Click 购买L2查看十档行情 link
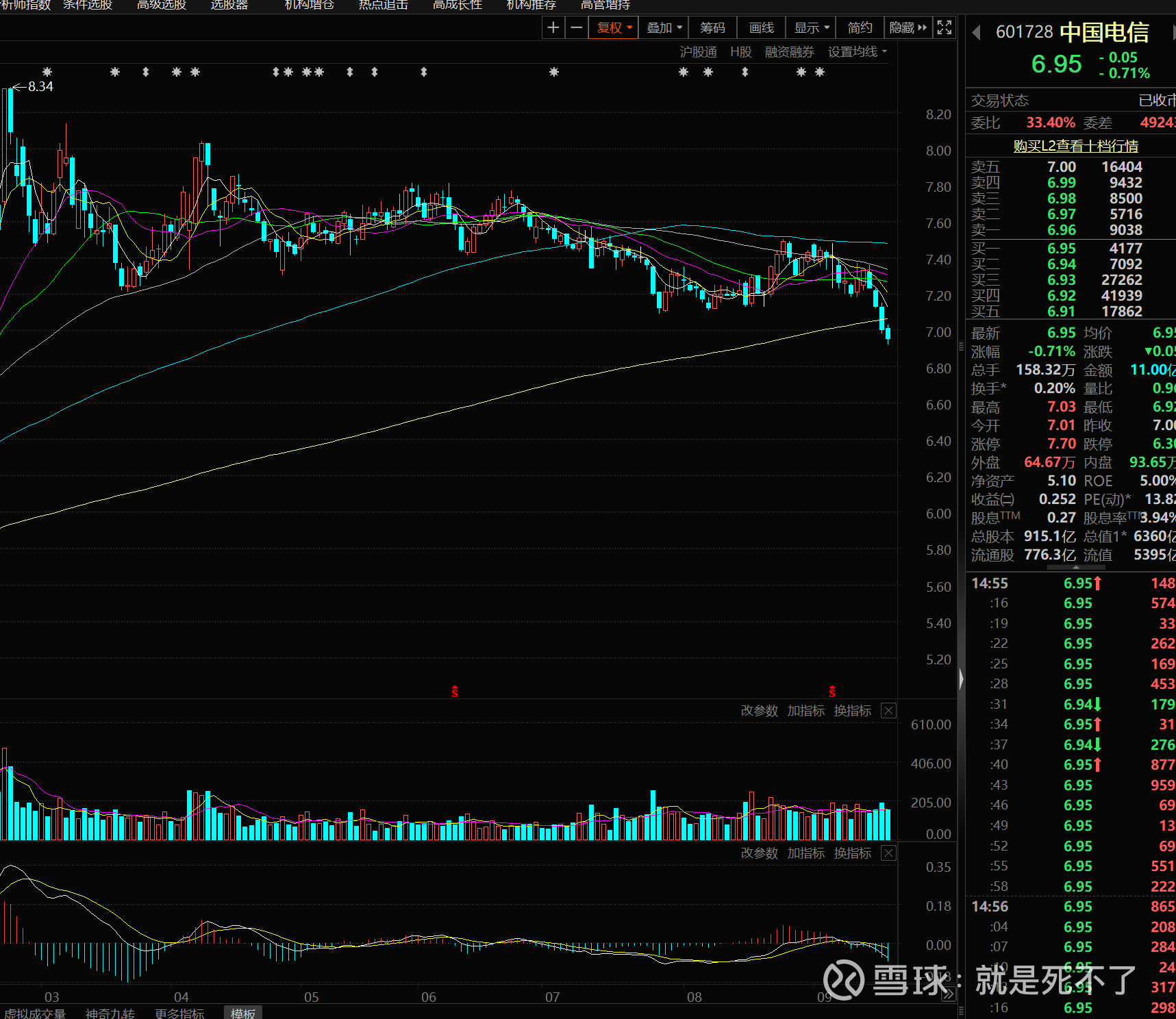 pyautogui.click(x=1075, y=146)
